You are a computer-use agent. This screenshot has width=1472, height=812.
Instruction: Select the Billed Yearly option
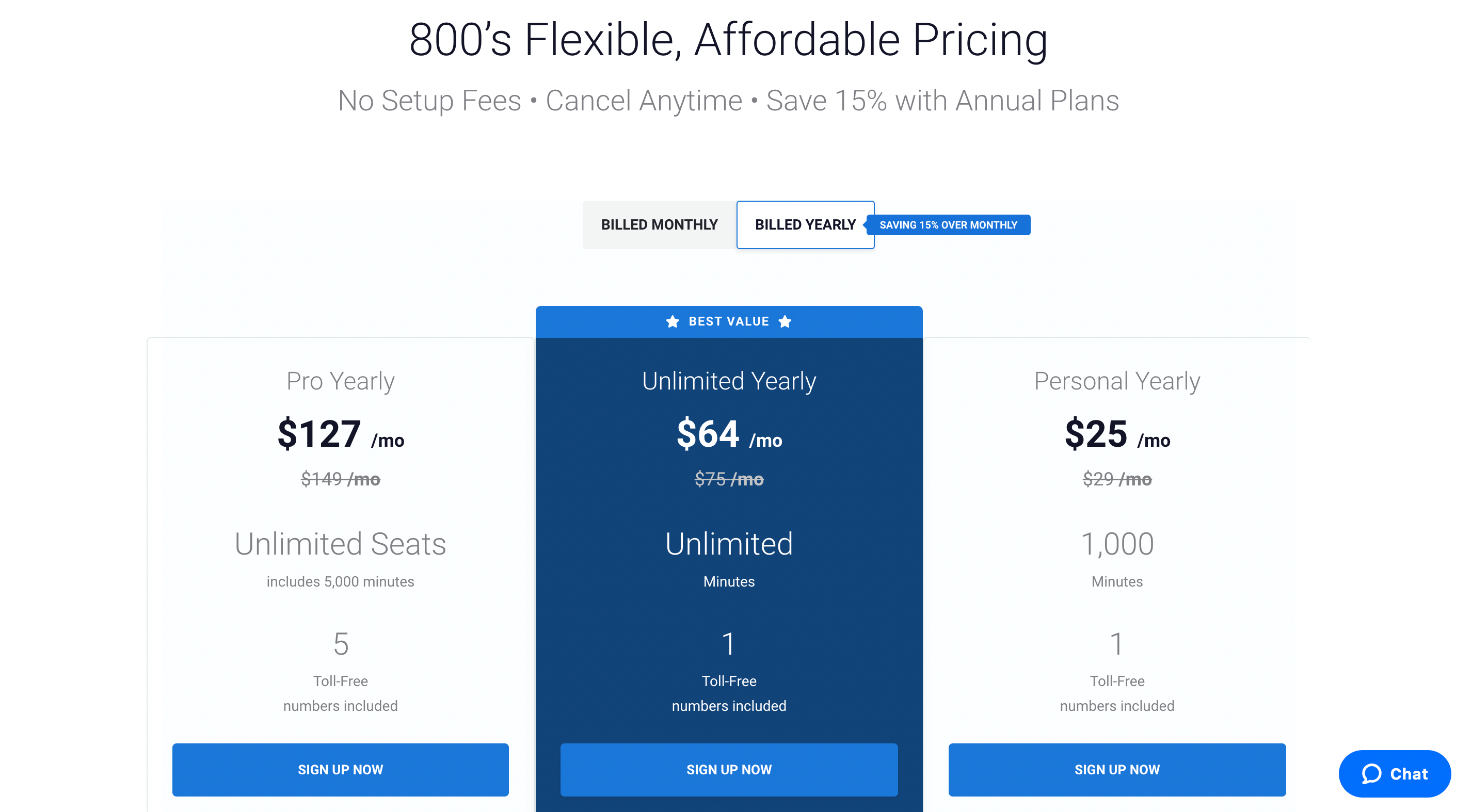805,224
